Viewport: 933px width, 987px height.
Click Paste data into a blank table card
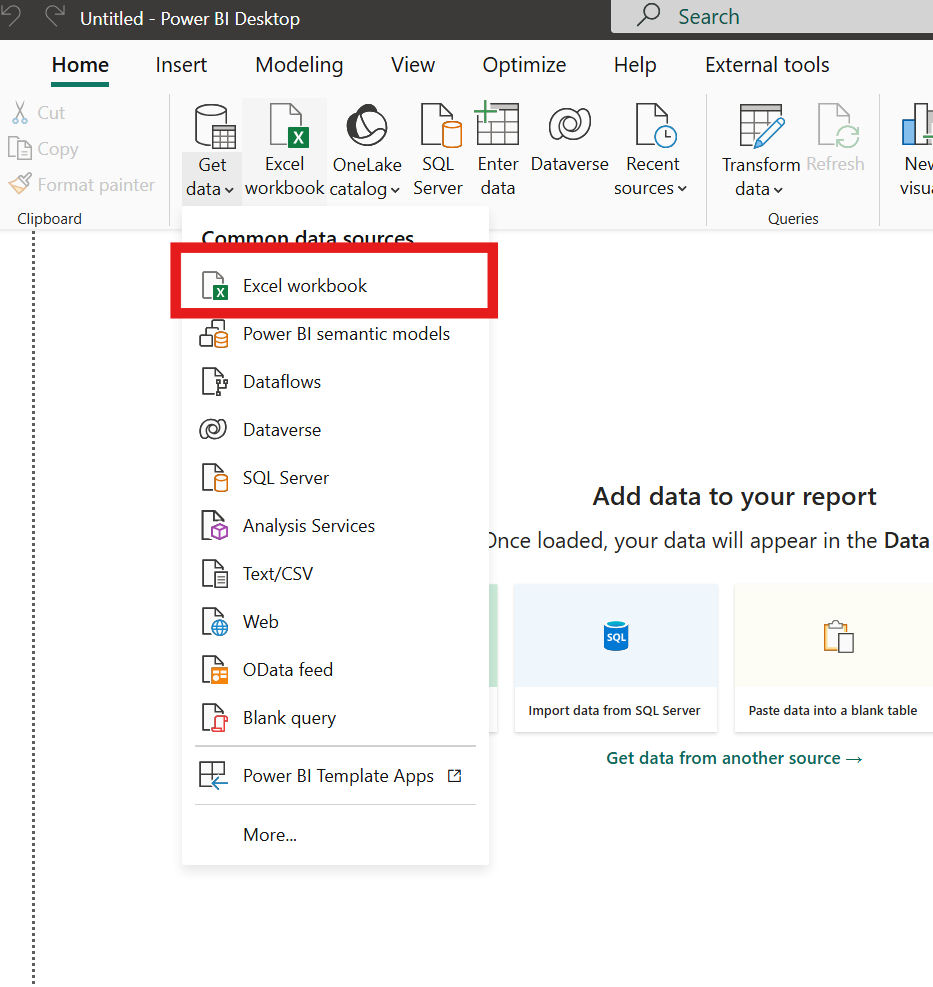click(x=834, y=658)
